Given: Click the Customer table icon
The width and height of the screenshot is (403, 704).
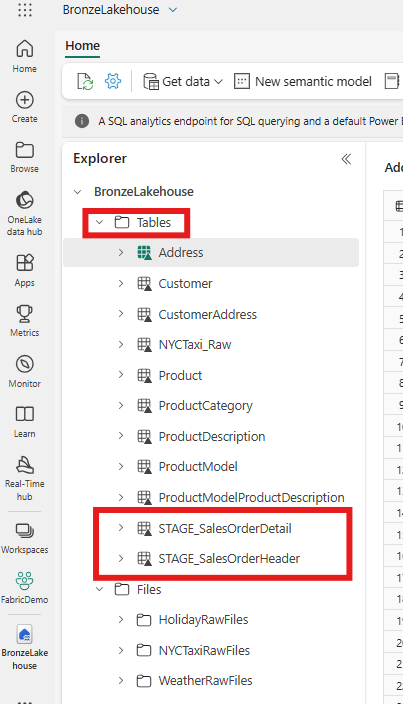Looking at the screenshot, I should point(144,284).
